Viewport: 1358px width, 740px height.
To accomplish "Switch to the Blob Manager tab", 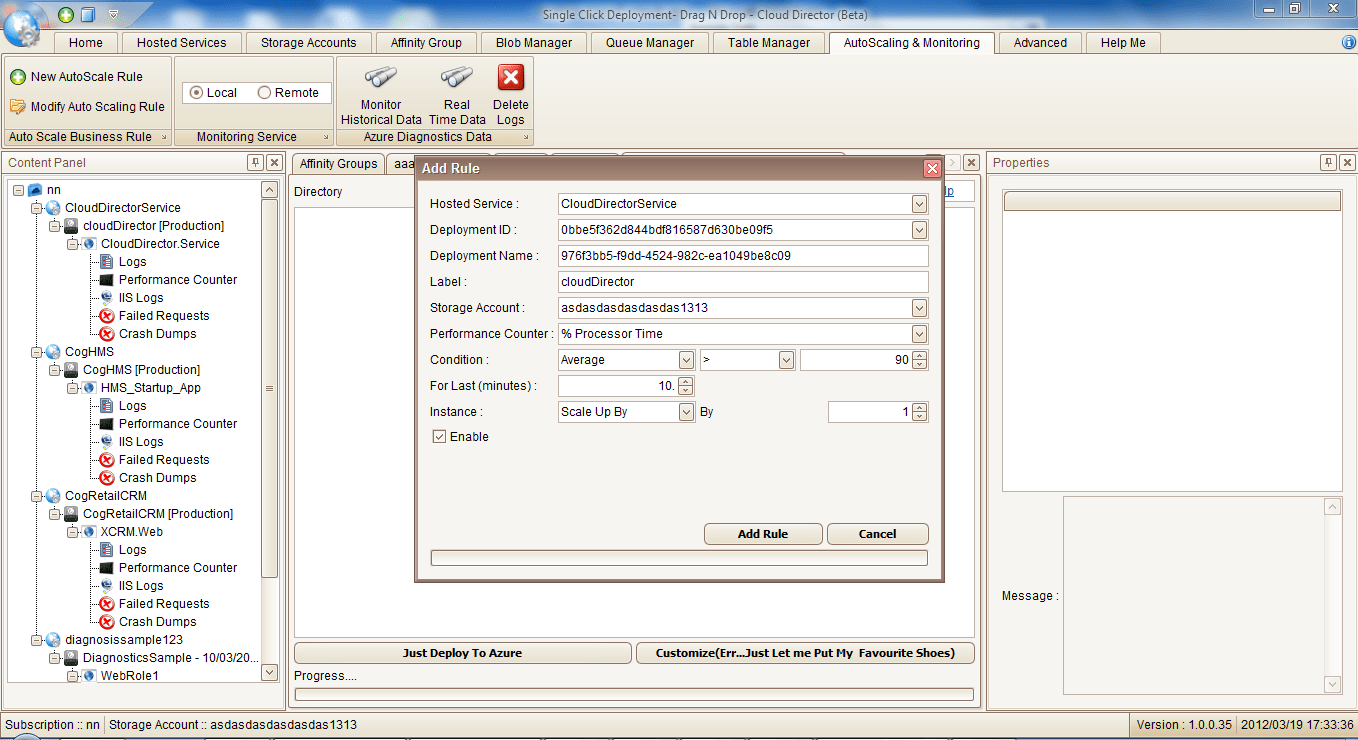I will [534, 43].
